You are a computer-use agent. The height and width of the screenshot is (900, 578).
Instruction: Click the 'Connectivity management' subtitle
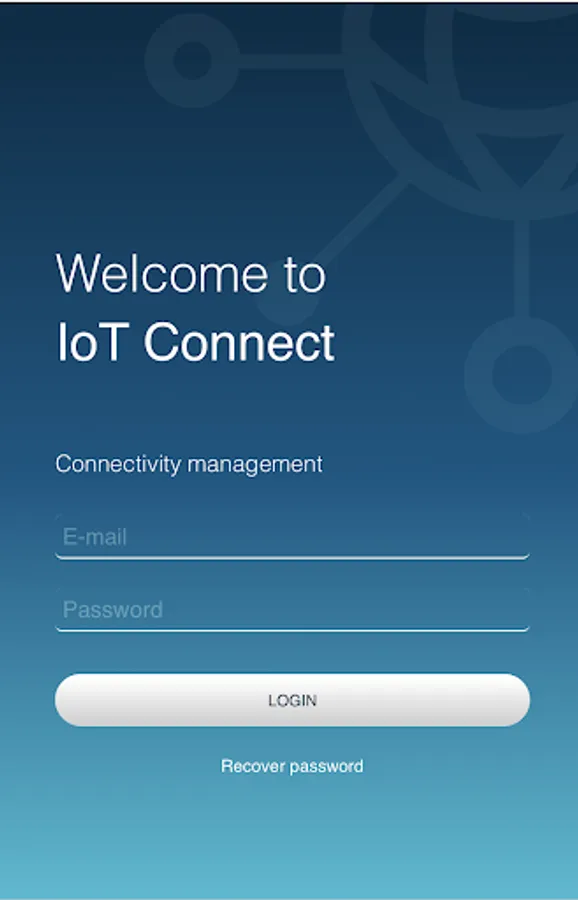click(x=189, y=464)
